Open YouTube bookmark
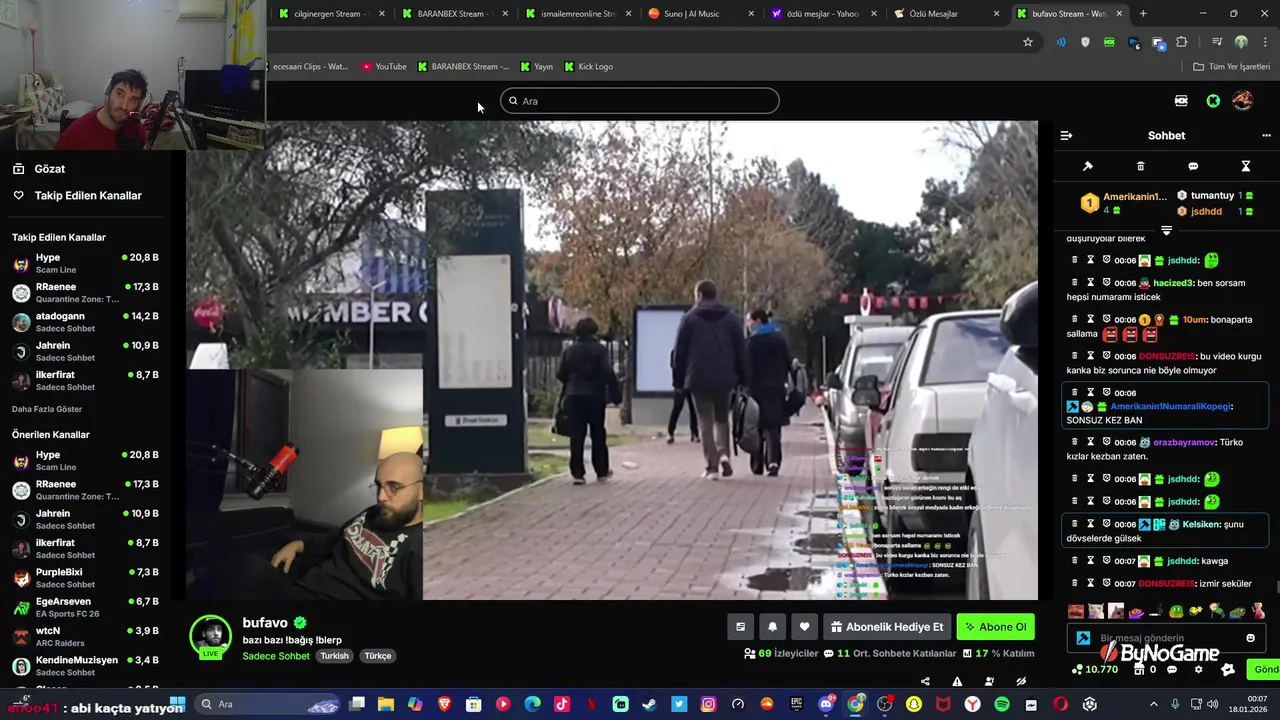1280x720 pixels. click(384, 67)
